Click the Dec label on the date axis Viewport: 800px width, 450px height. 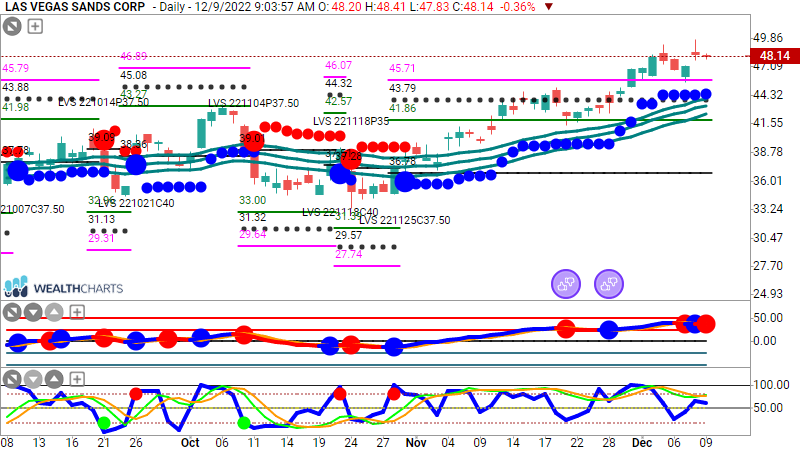coord(642,442)
